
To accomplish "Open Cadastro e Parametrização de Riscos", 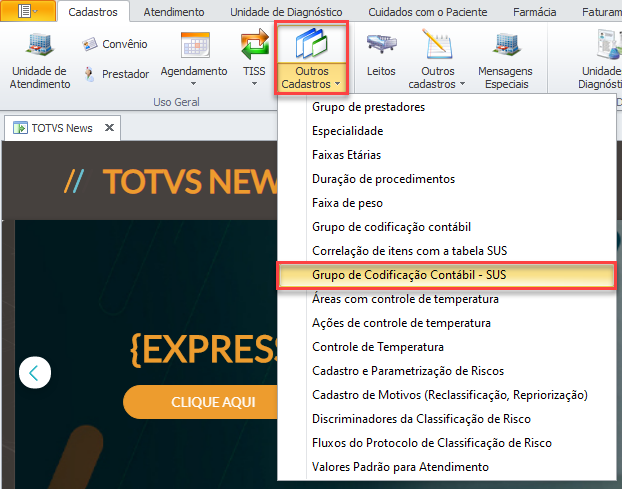I will pyautogui.click(x=447, y=371).
